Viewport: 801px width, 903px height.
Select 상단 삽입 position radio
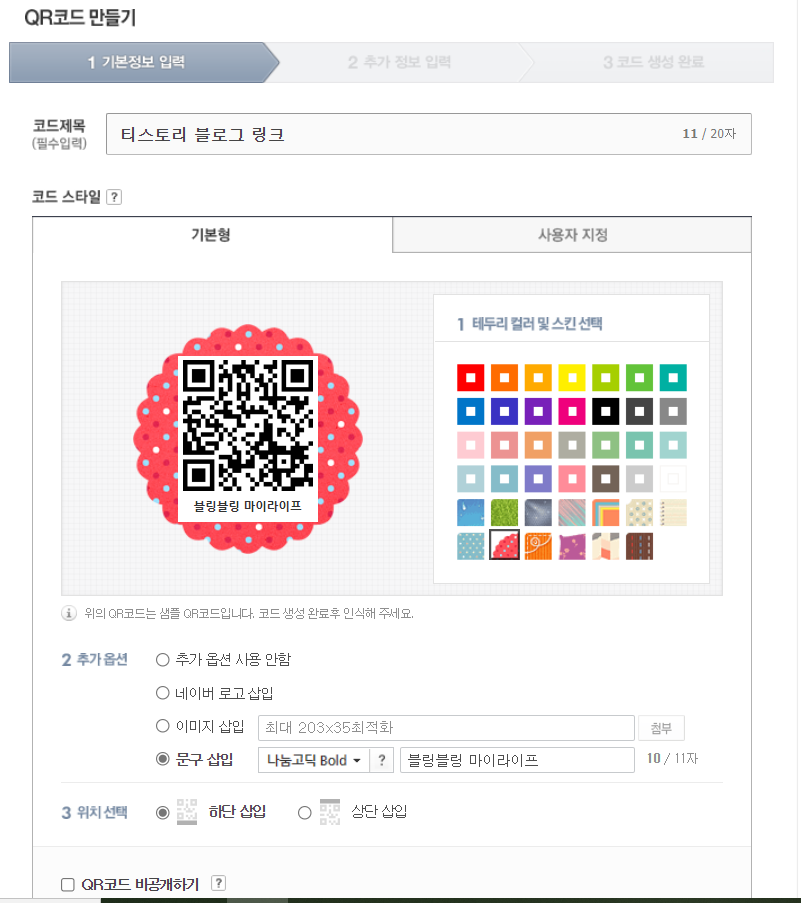[305, 813]
